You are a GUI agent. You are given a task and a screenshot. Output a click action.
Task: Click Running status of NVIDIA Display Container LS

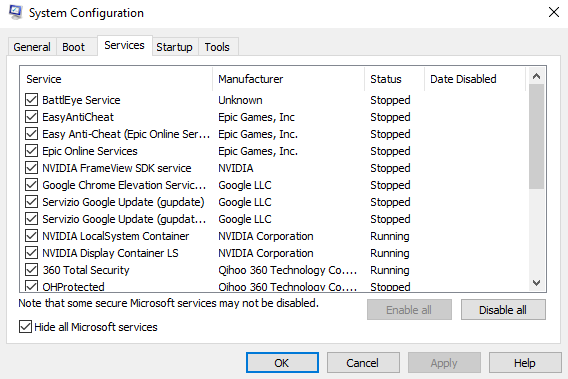[x=390, y=253]
